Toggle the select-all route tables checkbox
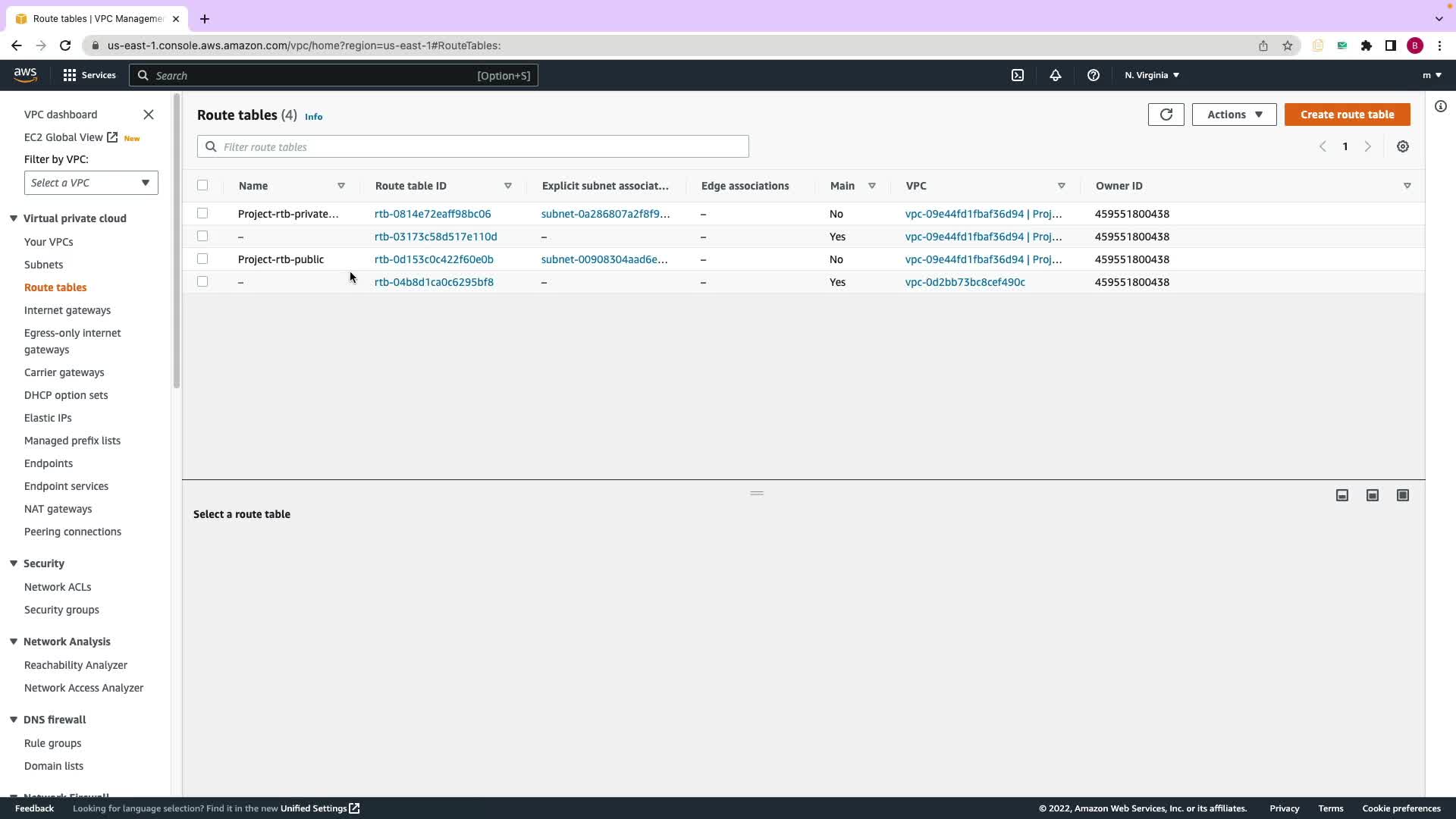The image size is (1456, 819). pyautogui.click(x=202, y=186)
